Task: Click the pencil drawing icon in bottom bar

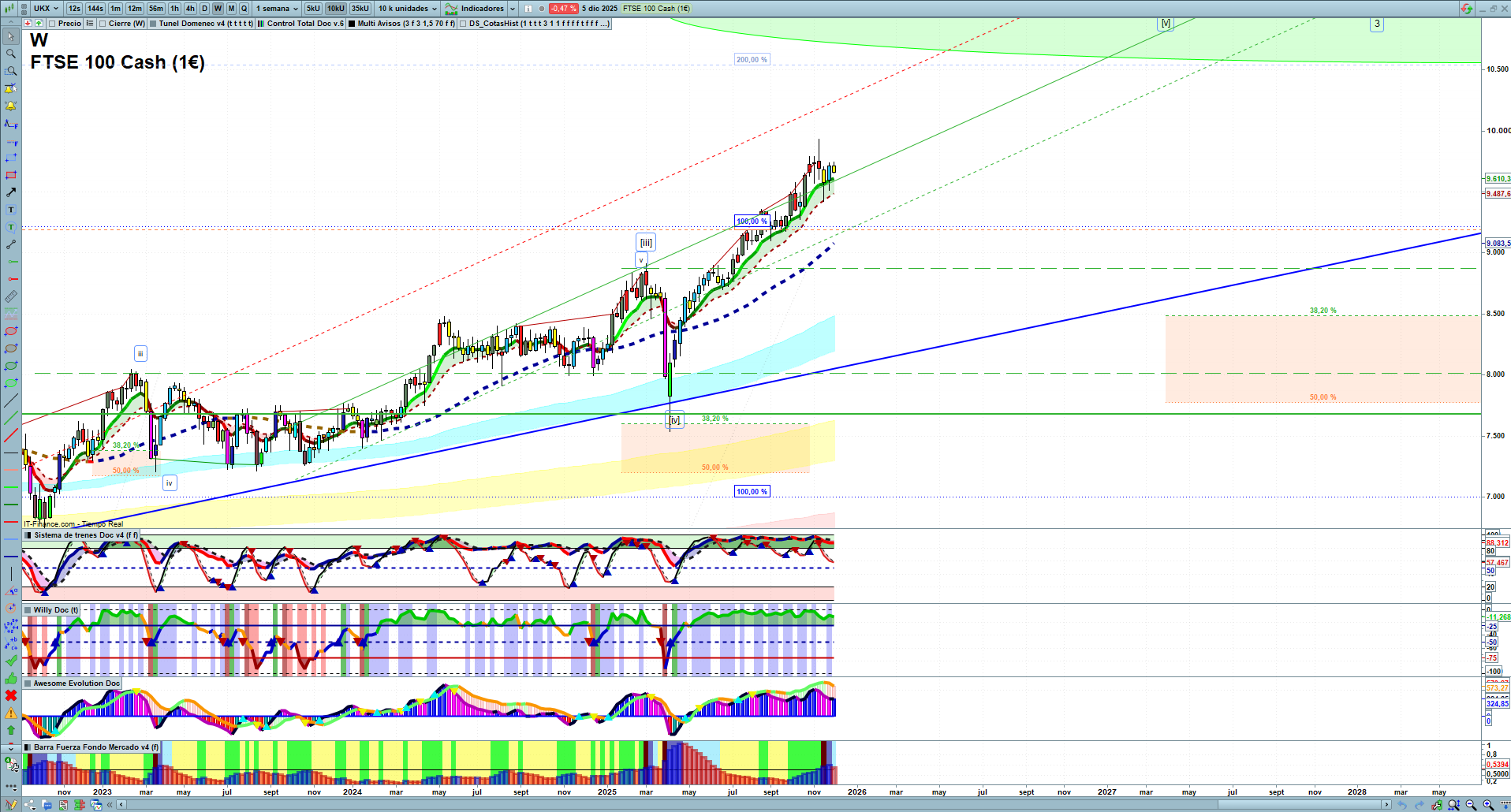Action: [11, 805]
